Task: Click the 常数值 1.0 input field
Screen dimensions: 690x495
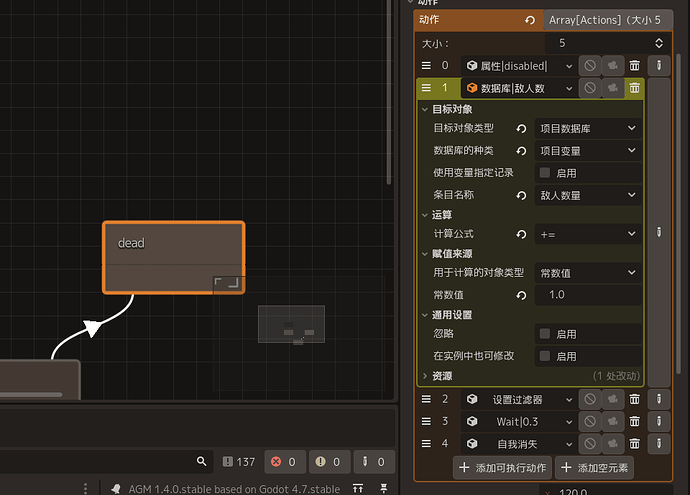Action: pos(588,295)
